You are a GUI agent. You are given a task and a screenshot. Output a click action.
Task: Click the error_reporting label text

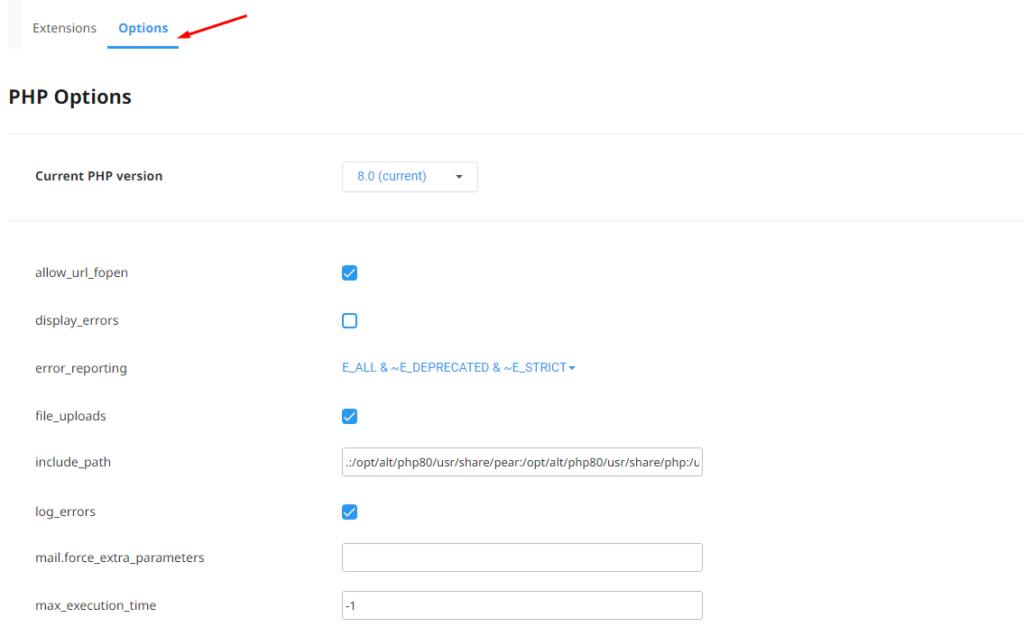[x=81, y=368]
